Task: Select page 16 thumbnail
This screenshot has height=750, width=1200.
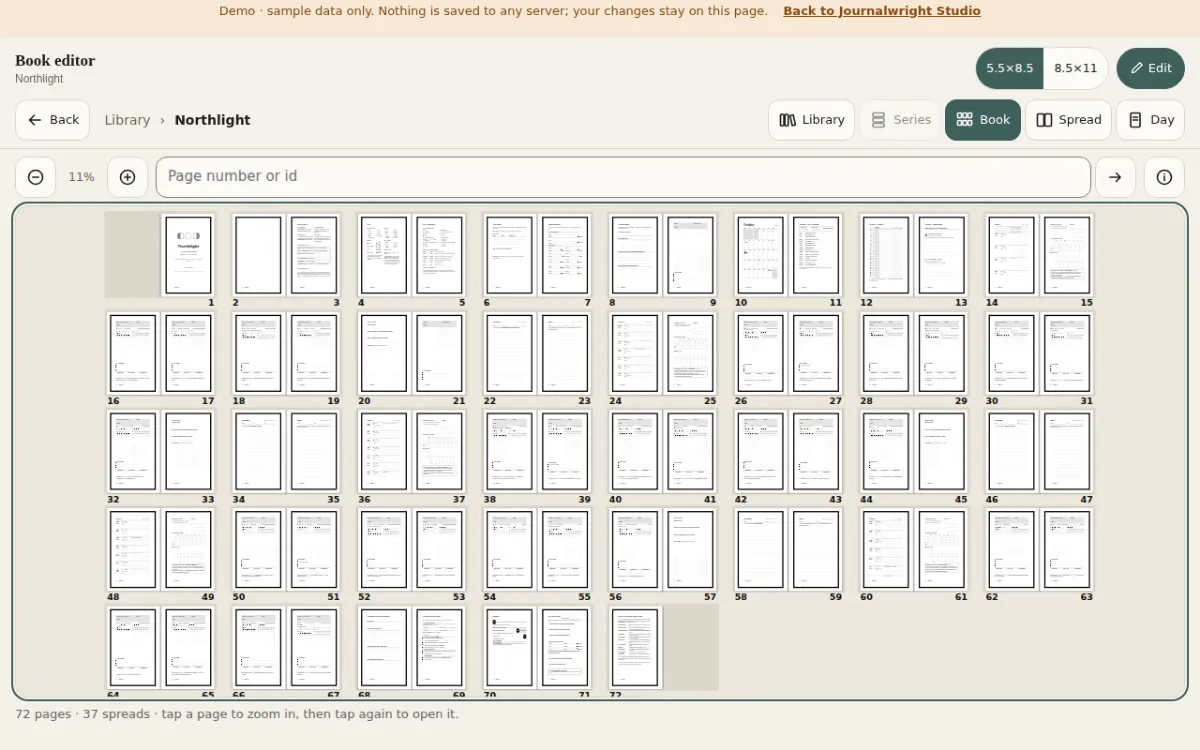Action: pyautogui.click(x=133, y=353)
